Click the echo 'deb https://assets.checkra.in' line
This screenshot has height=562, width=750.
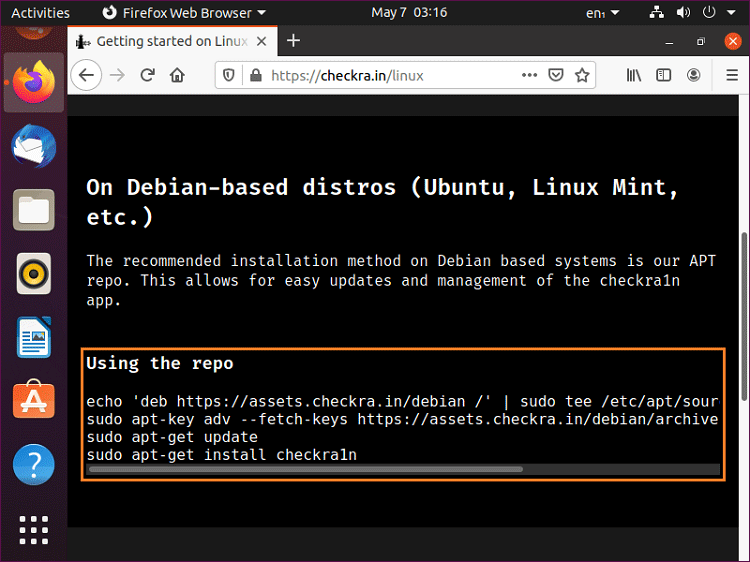coord(403,401)
